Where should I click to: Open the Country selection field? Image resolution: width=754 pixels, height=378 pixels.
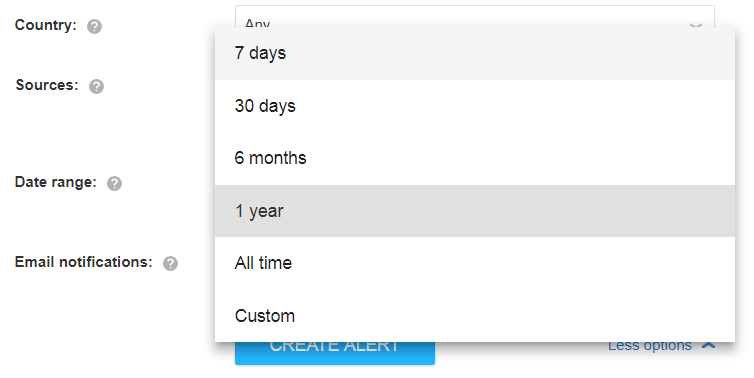tap(475, 16)
